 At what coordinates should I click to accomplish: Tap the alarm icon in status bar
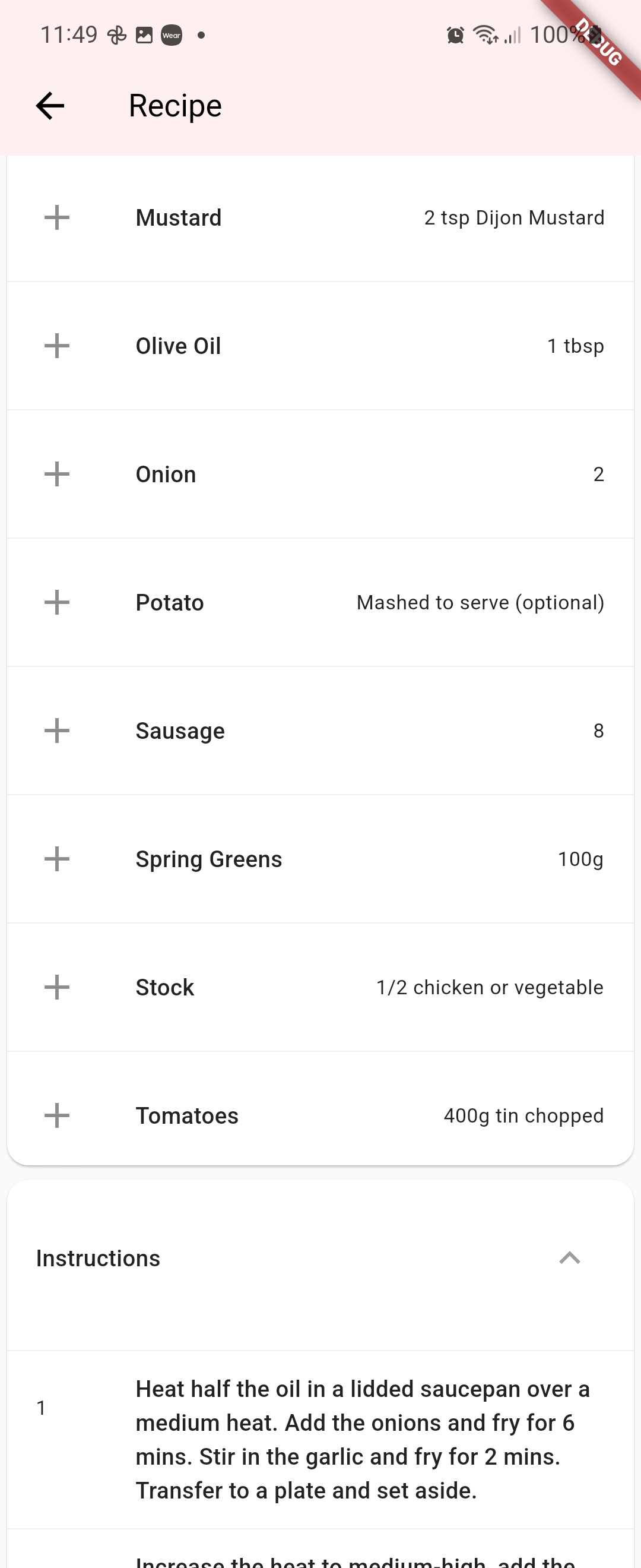point(455,35)
